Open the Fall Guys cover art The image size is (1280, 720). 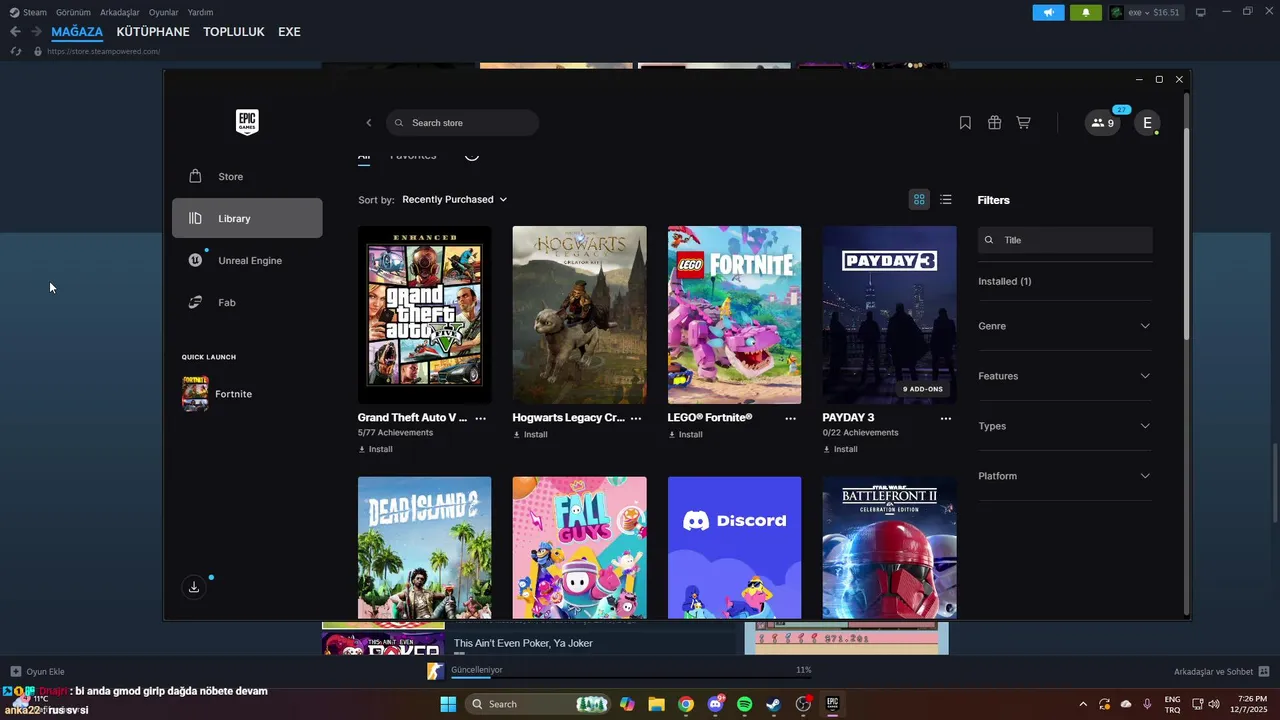pos(579,547)
